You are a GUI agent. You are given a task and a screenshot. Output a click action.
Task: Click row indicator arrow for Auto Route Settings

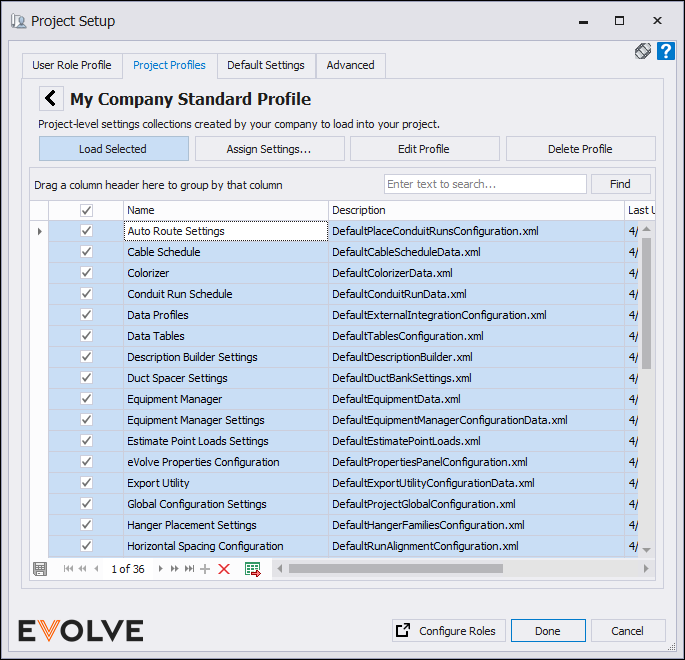39,231
